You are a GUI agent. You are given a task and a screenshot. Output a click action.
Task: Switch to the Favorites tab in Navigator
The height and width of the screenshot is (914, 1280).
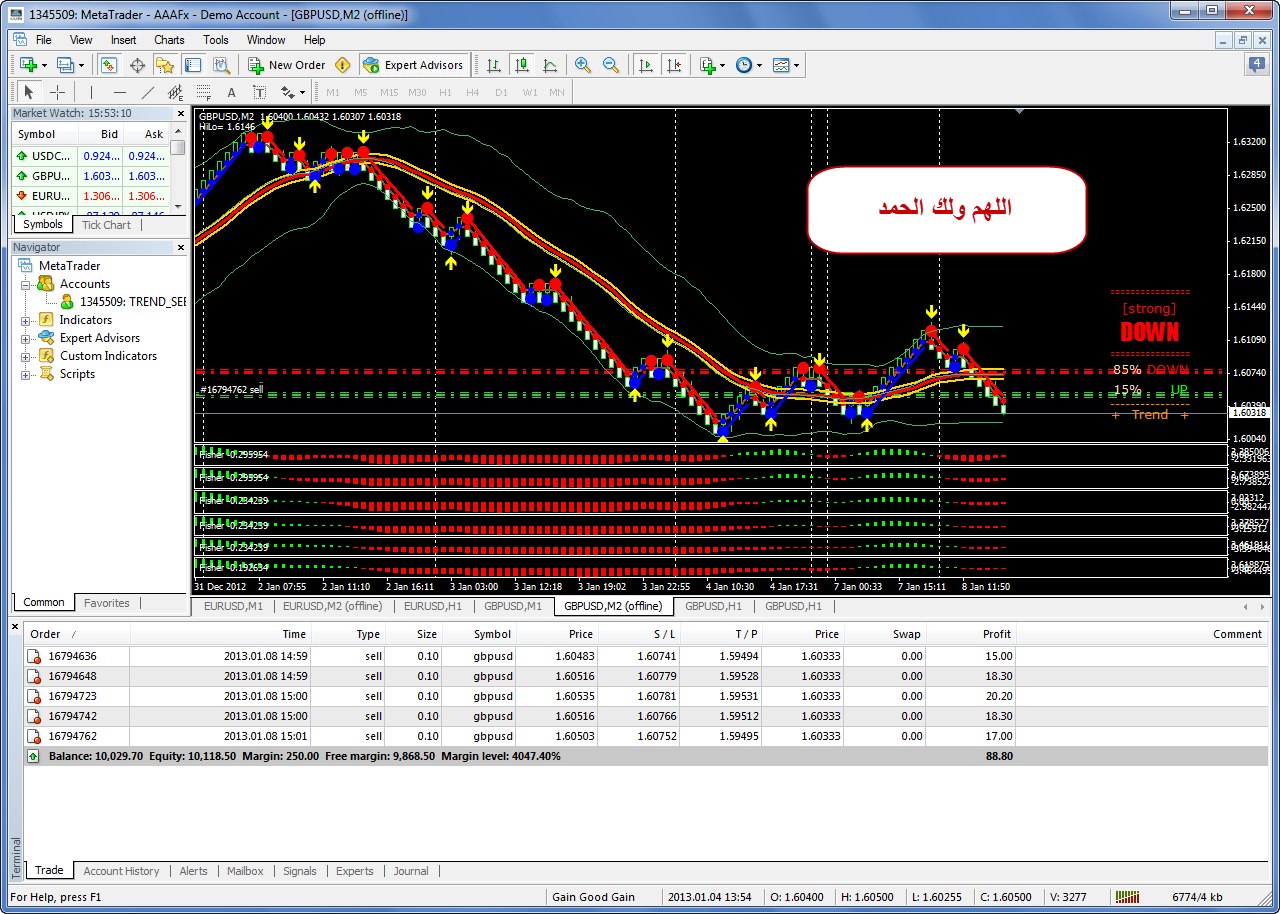point(107,603)
